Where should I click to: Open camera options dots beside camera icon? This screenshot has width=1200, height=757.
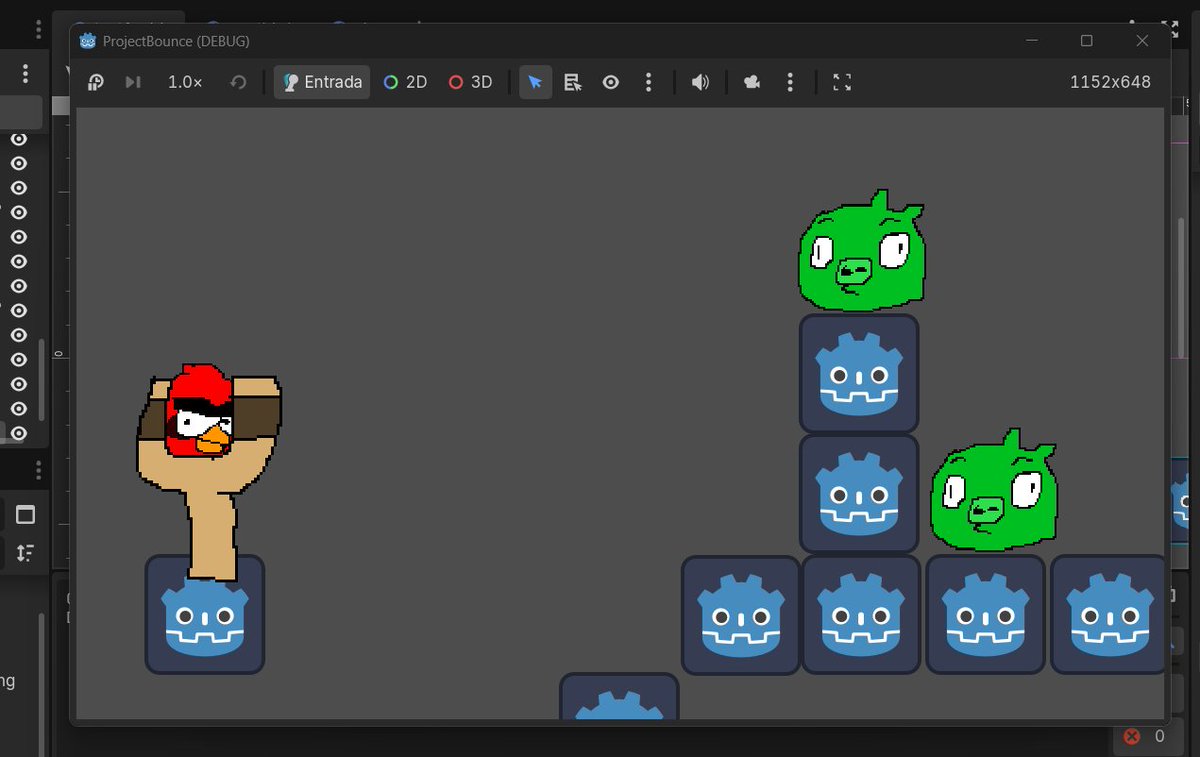click(790, 82)
